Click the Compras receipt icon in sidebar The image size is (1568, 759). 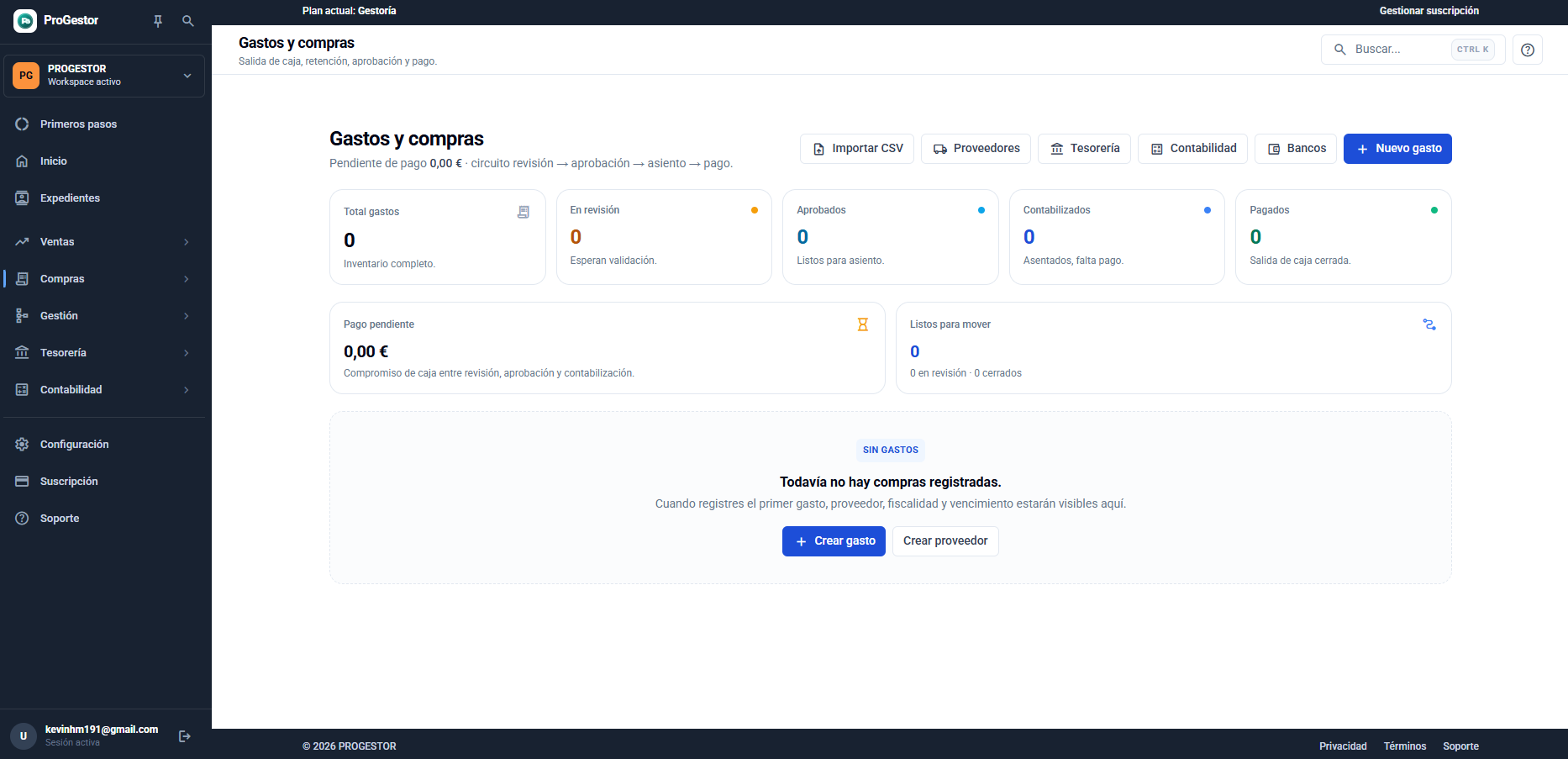point(22,279)
